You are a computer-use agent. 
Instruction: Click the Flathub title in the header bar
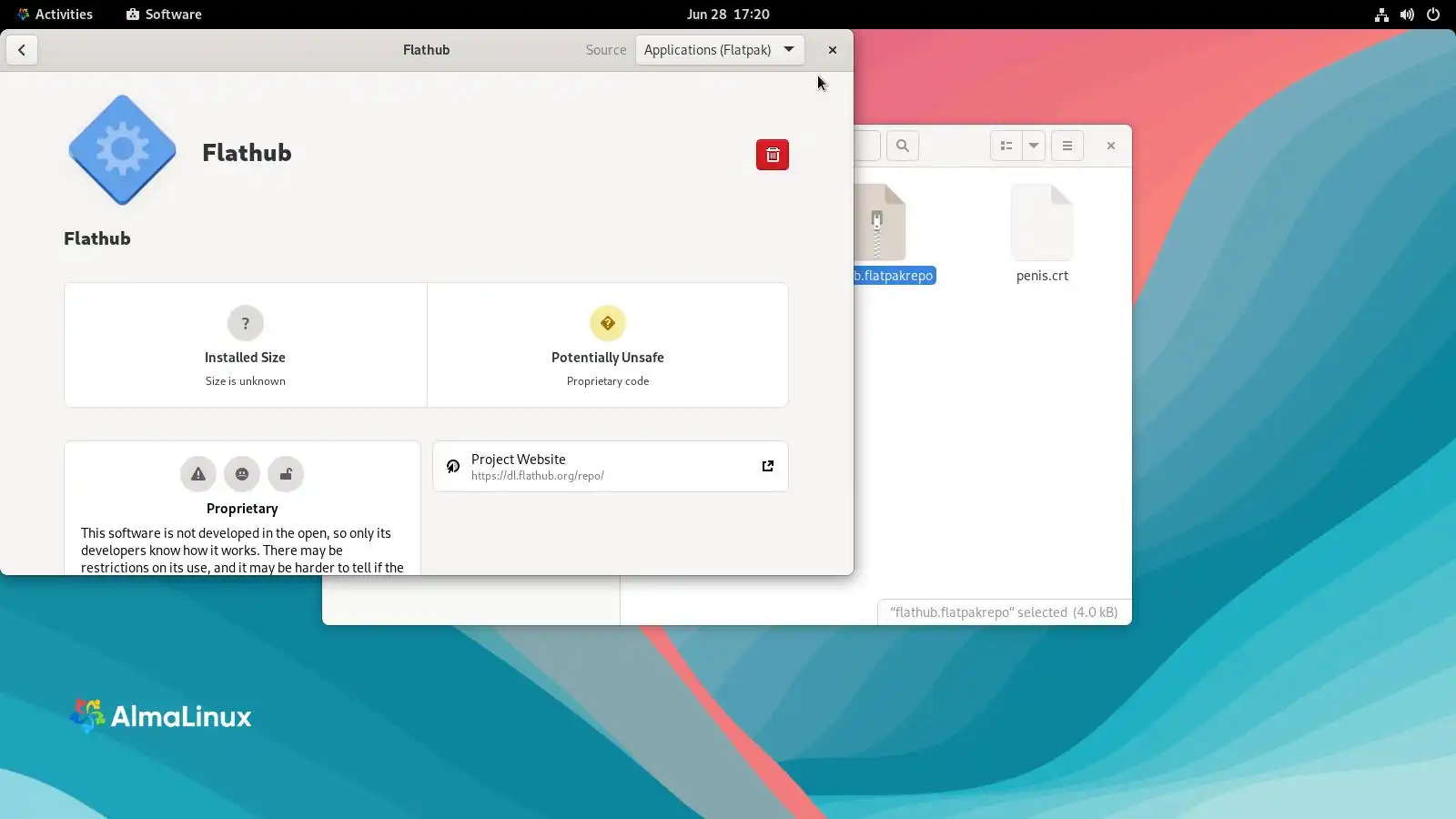(x=427, y=50)
